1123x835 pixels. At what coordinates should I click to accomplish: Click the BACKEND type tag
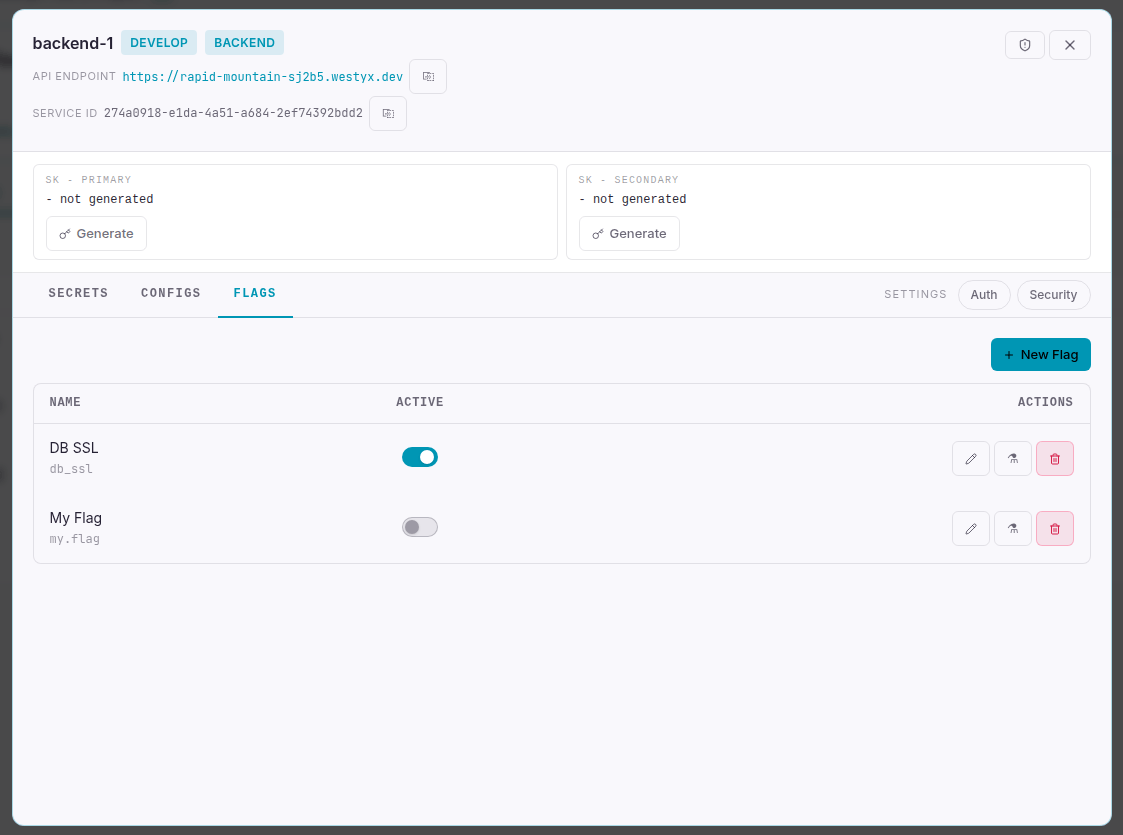pos(244,43)
